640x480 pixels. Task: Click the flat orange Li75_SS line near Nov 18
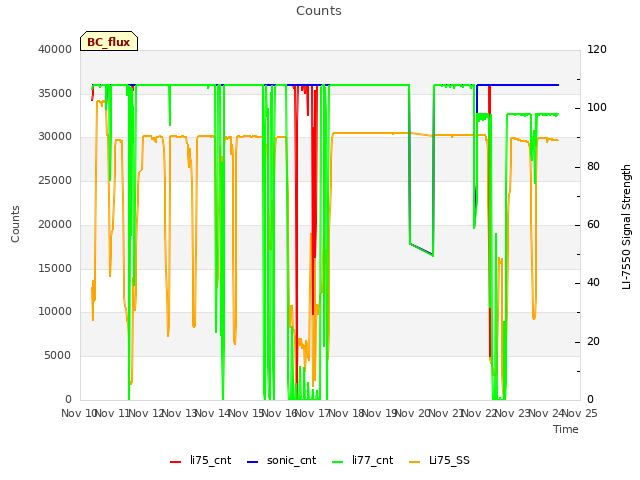363,133
